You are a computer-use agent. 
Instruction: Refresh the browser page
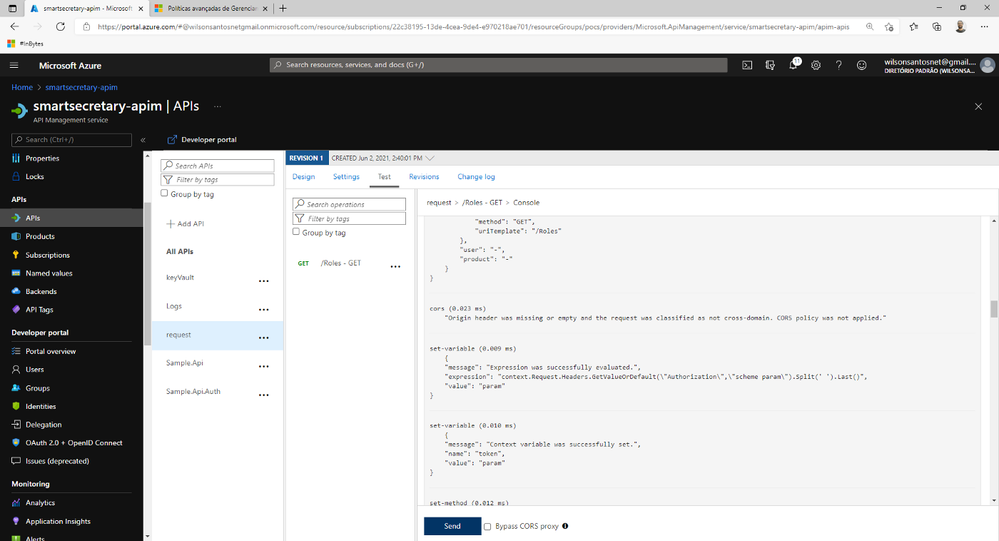click(61, 27)
